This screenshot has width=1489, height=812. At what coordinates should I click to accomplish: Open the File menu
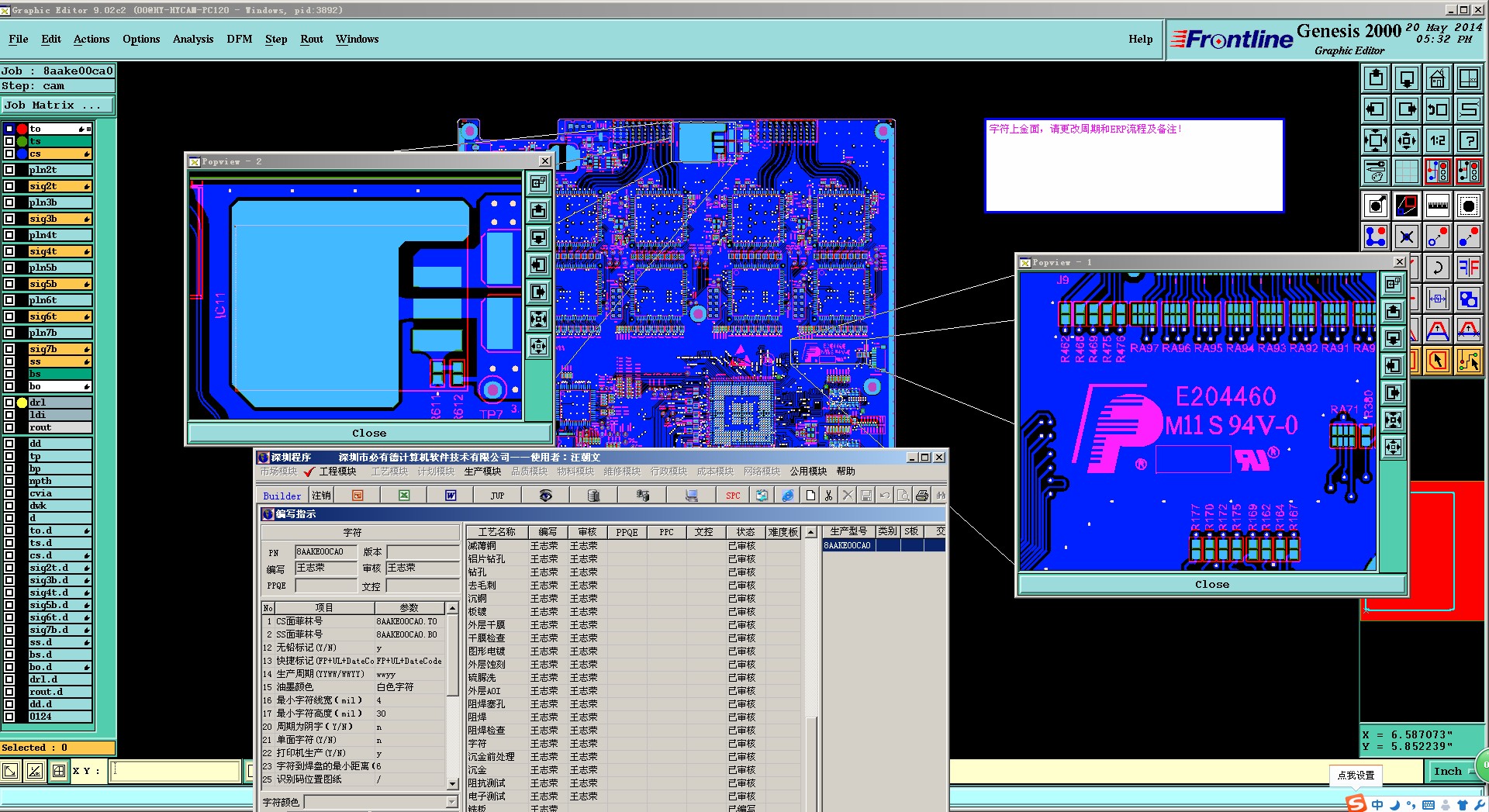click(x=19, y=39)
